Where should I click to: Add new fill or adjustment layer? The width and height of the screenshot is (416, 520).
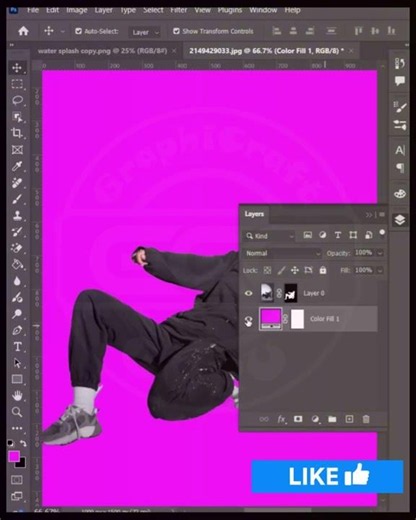click(315, 419)
